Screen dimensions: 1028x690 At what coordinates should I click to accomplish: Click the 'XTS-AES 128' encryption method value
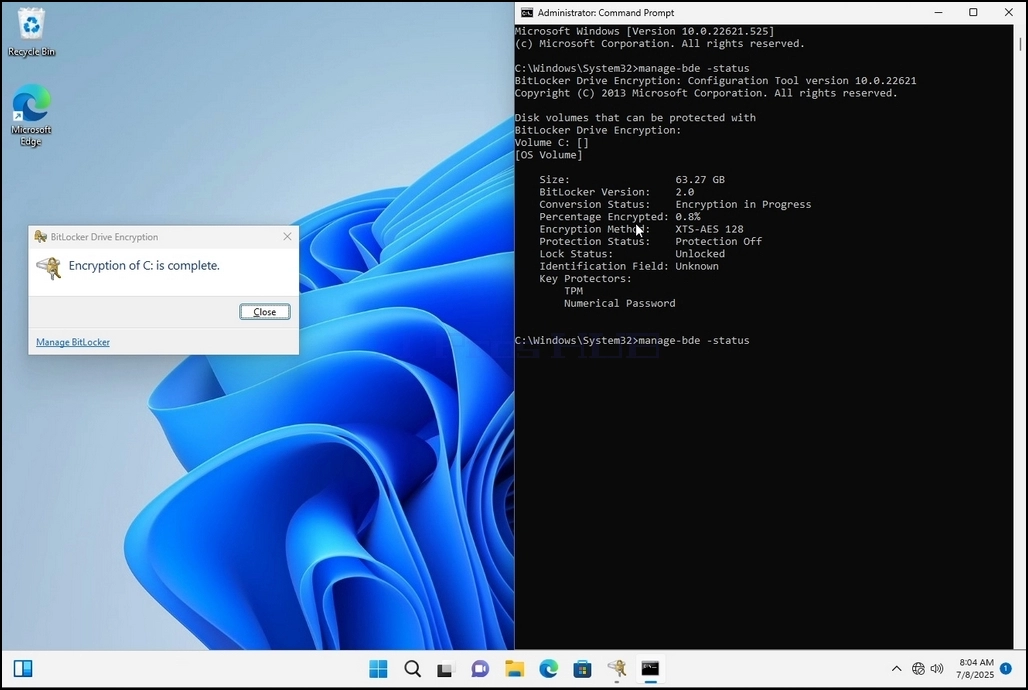coord(709,230)
